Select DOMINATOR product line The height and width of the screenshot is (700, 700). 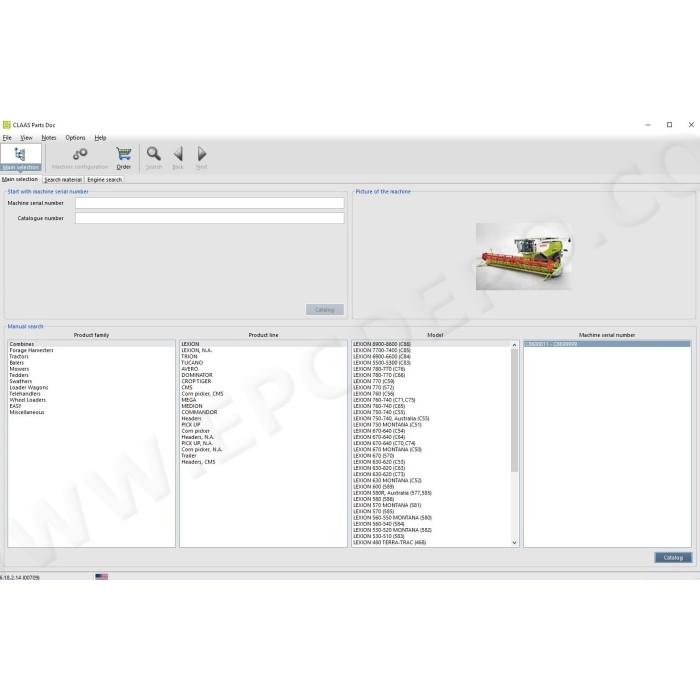[x=263, y=375]
